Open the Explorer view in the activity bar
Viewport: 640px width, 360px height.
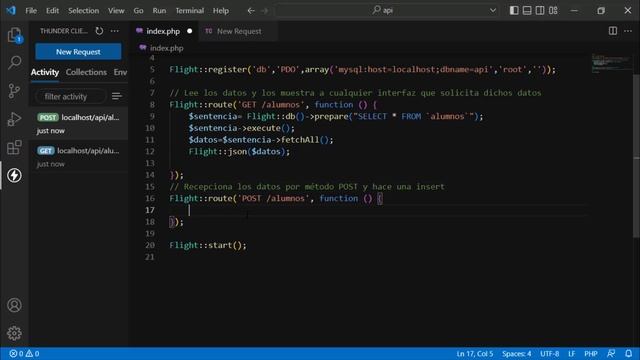[14, 35]
